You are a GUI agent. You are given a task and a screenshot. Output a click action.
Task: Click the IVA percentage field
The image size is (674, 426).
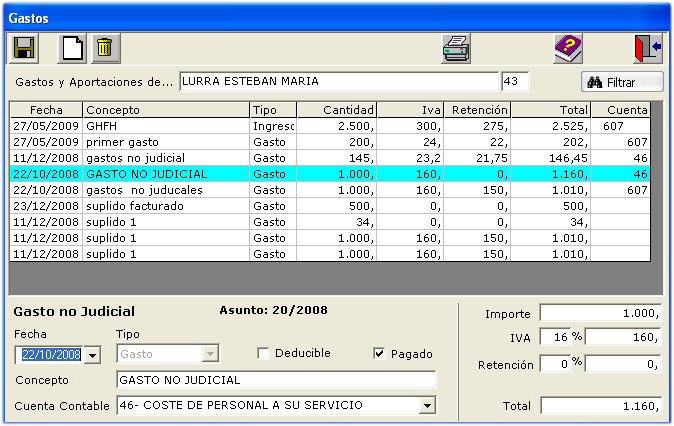(554, 337)
